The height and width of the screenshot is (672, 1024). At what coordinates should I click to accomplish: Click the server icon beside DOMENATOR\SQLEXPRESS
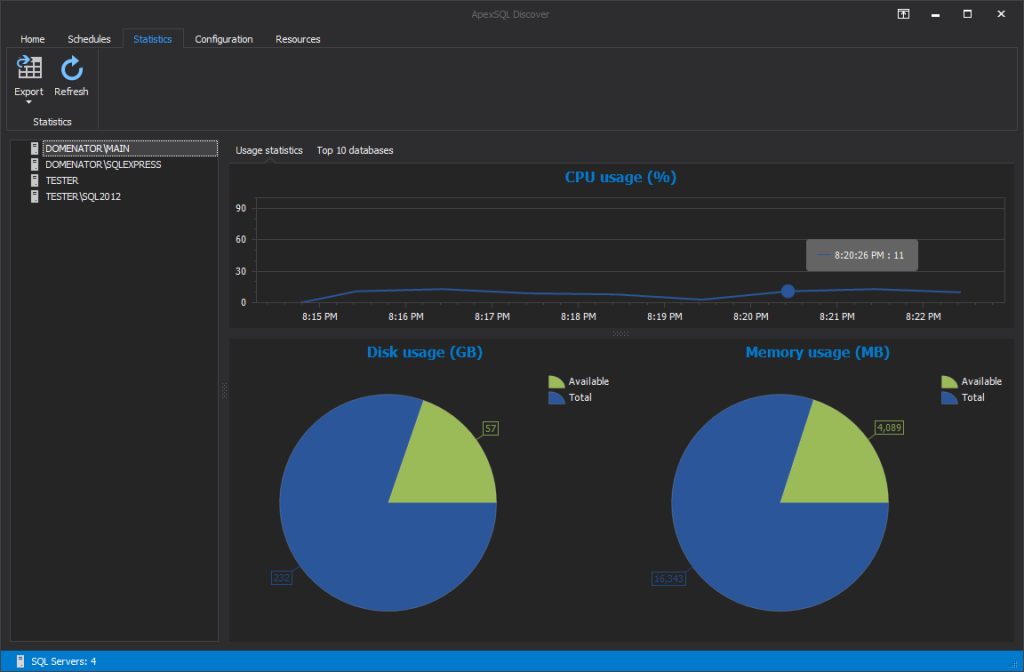[x=33, y=163]
